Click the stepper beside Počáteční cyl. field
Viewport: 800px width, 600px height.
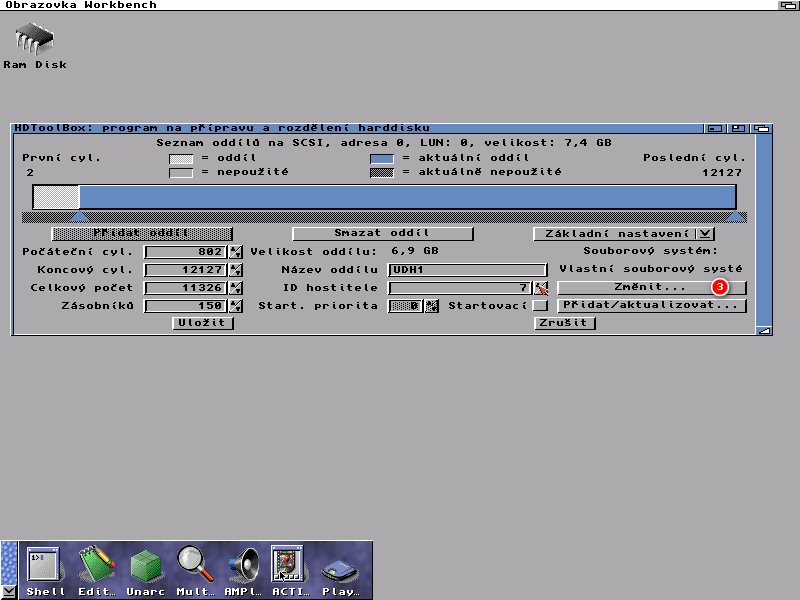click(236, 252)
